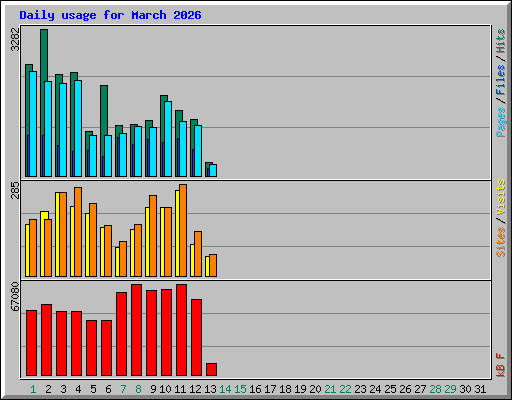The image size is (512, 400).
Task: Click green day label 29 on x-axis
Action: pyautogui.click(x=450, y=389)
